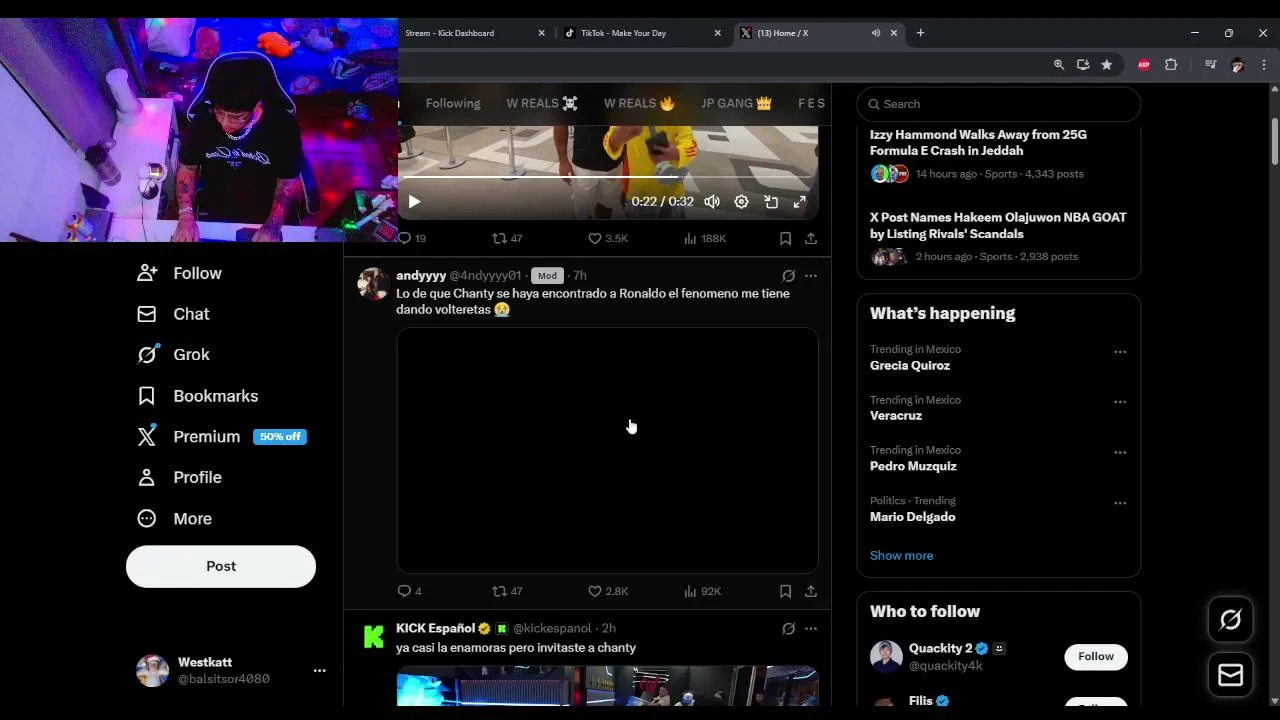1280x720 pixels.
Task: Switch to W REALS skull tab
Action: coord(542,103)
